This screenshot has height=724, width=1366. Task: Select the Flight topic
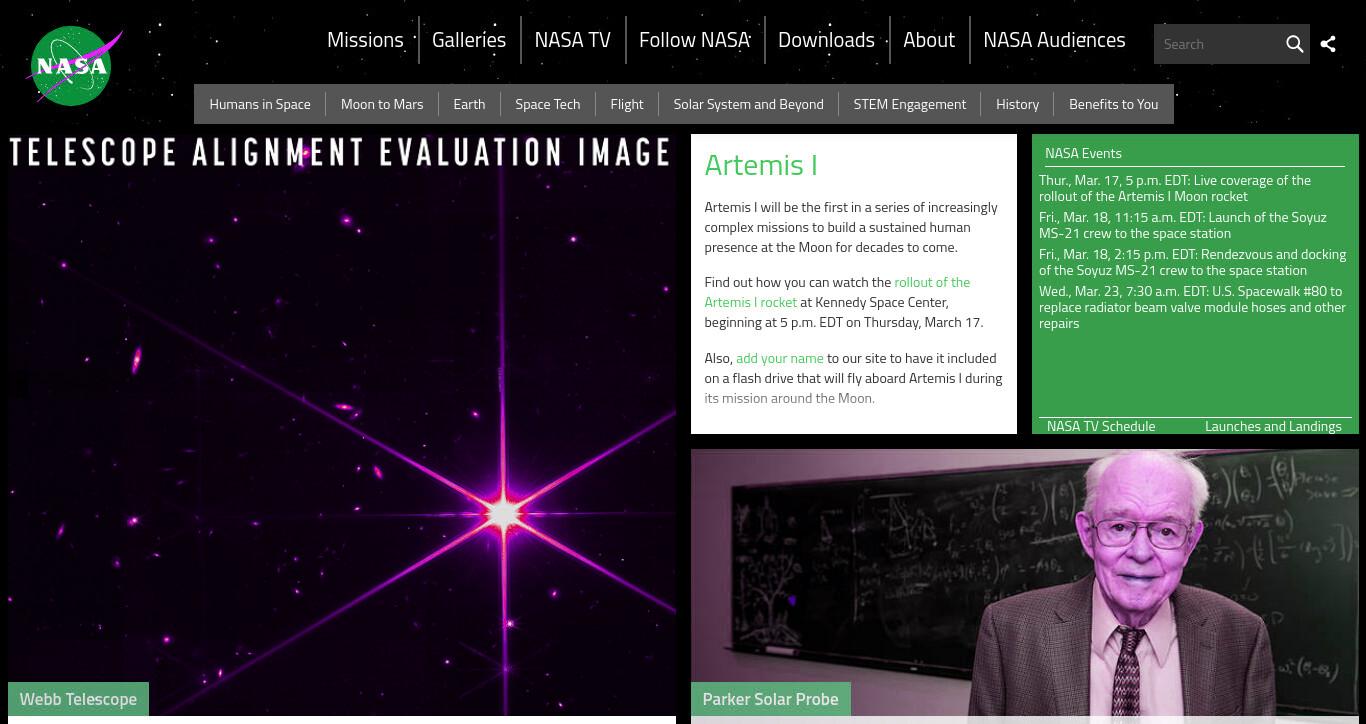pos(627,104)
